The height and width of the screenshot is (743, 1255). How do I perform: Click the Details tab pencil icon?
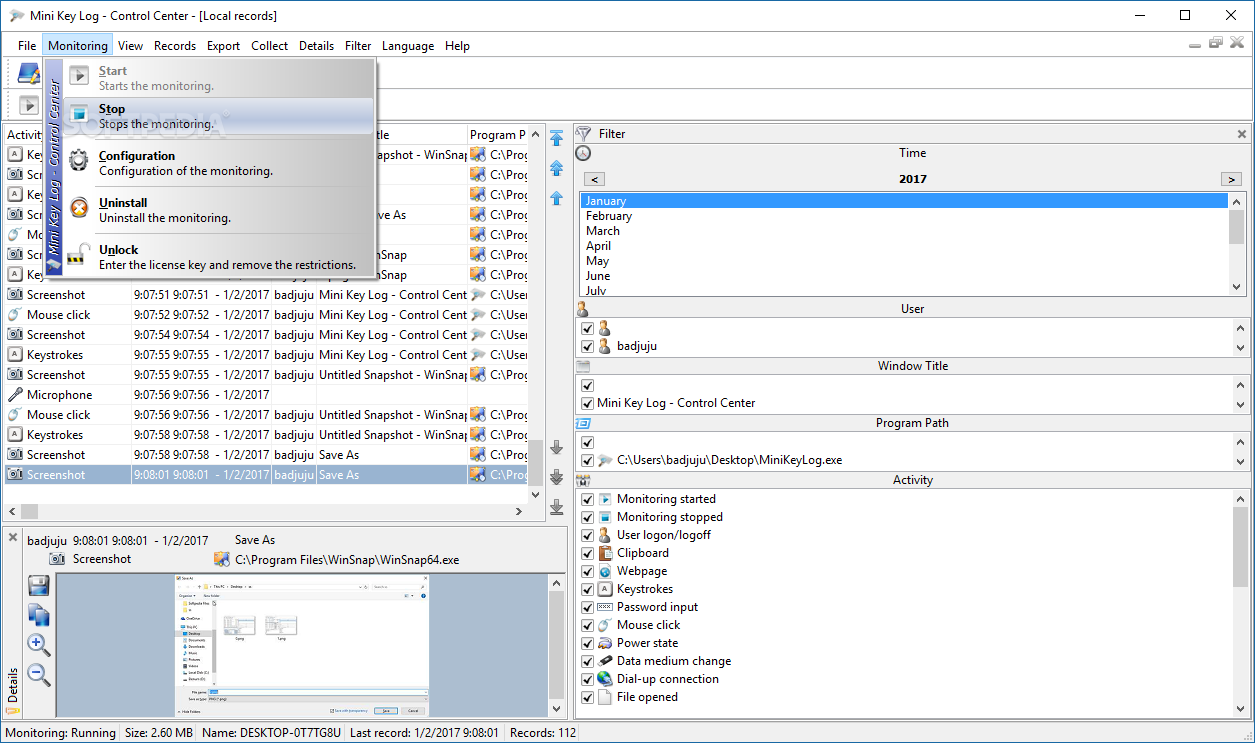pos(13,711)
